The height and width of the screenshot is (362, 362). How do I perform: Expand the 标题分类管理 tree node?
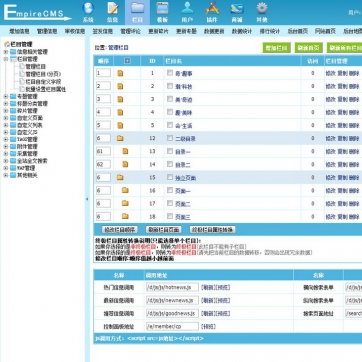pos(6,104)
